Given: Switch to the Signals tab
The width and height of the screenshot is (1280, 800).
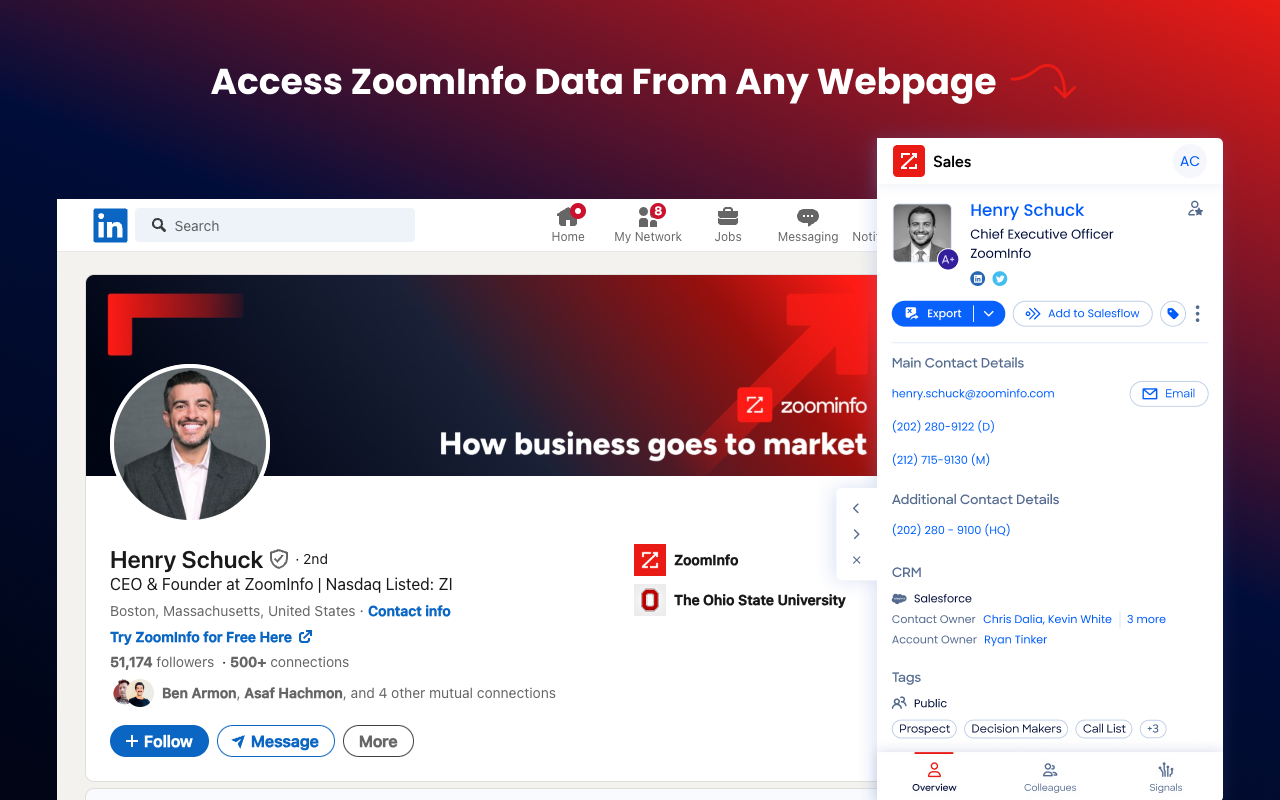Looking at the screenshot, I should (x=1166, y=776).
